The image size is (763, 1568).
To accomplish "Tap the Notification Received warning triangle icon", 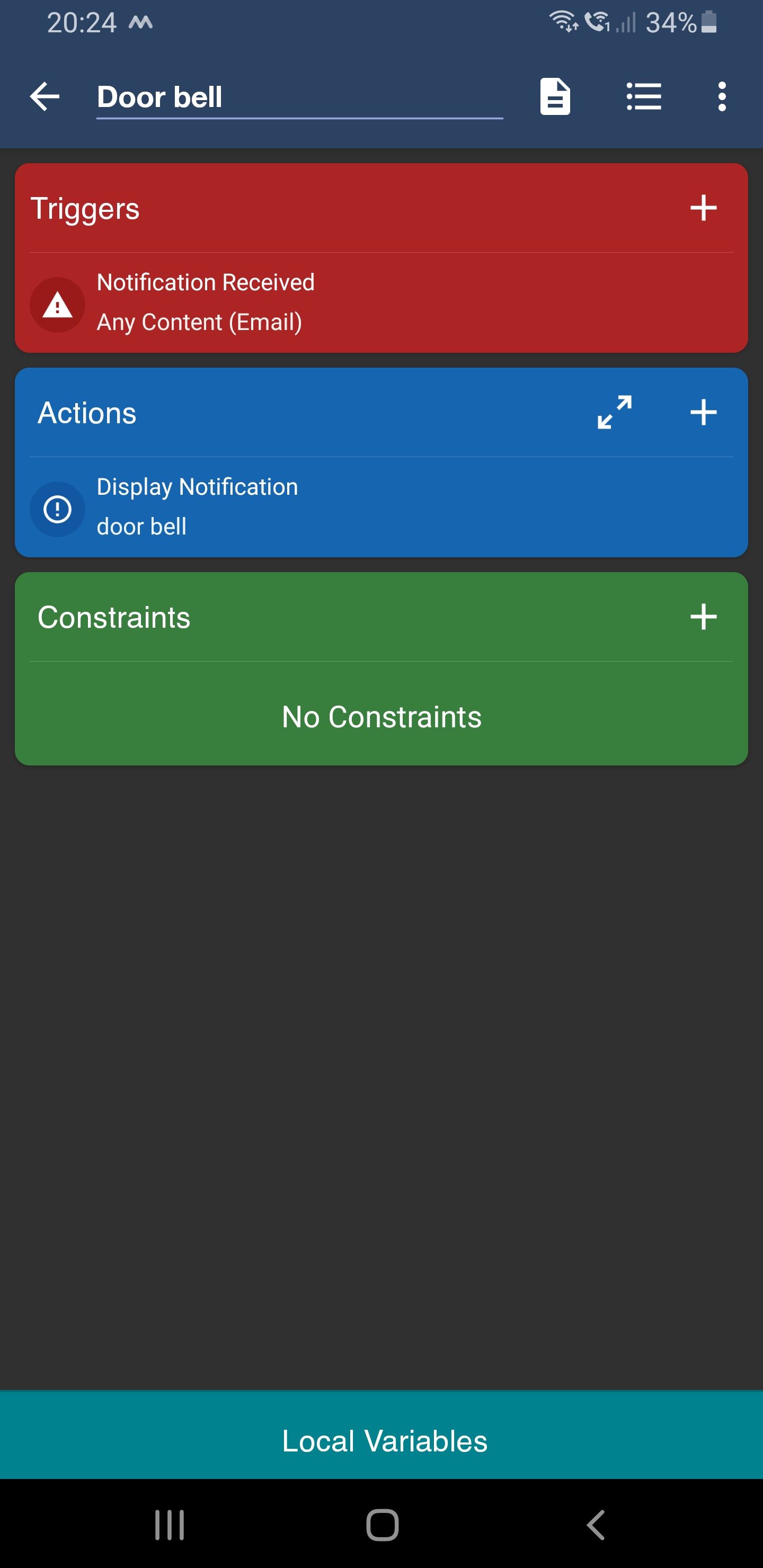I will point(58,305).
